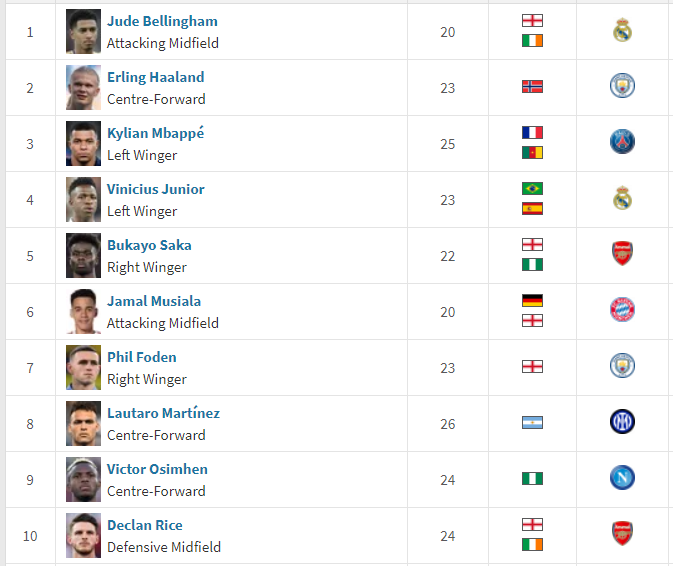This screenshot has height=566, width=673.
Task: Open Jude Bellingham's player profile link
Action: (x=162, y=21)
